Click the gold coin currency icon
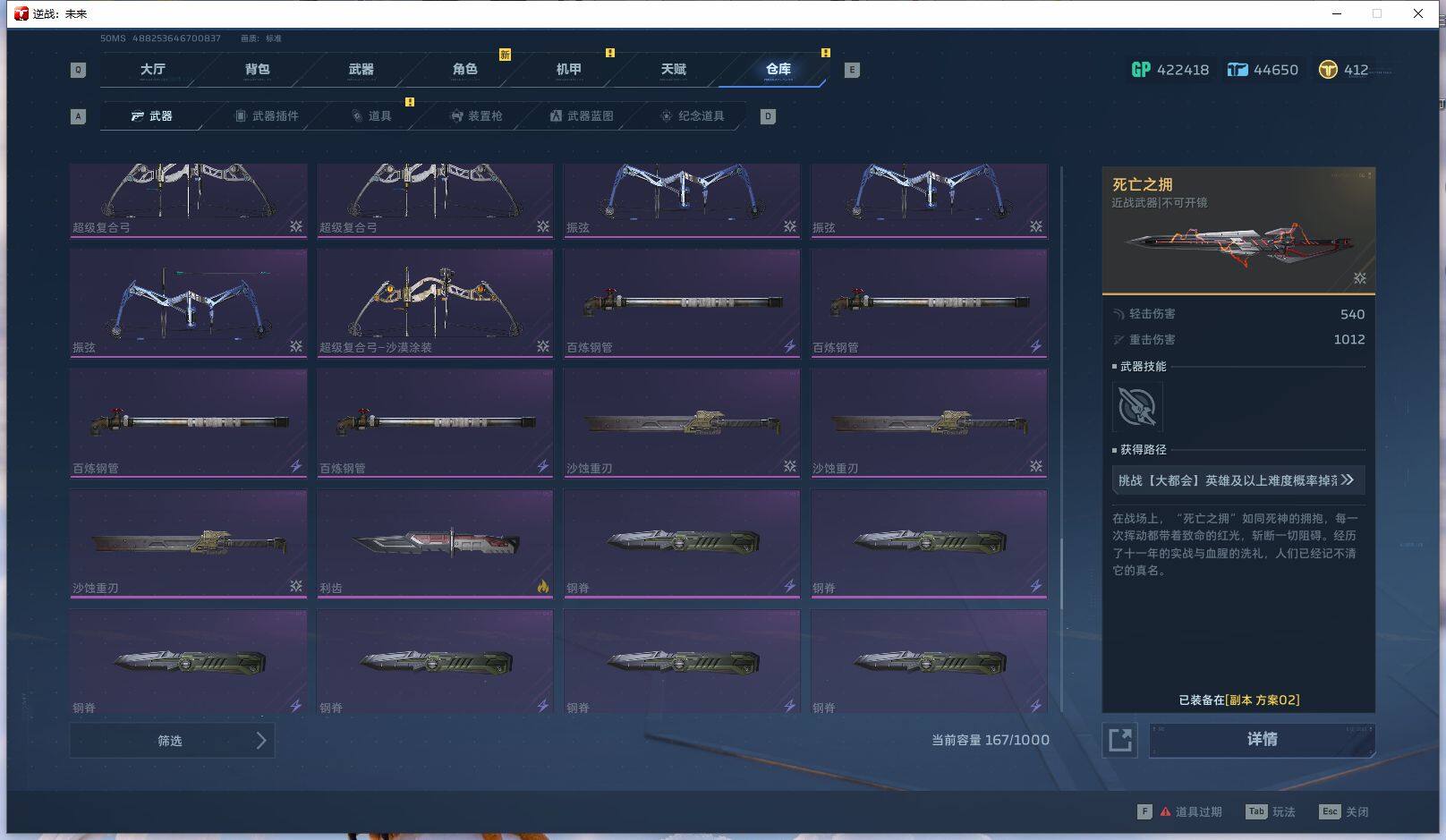This screenshot has height=840, width=1446. (x=1328, y=70)
